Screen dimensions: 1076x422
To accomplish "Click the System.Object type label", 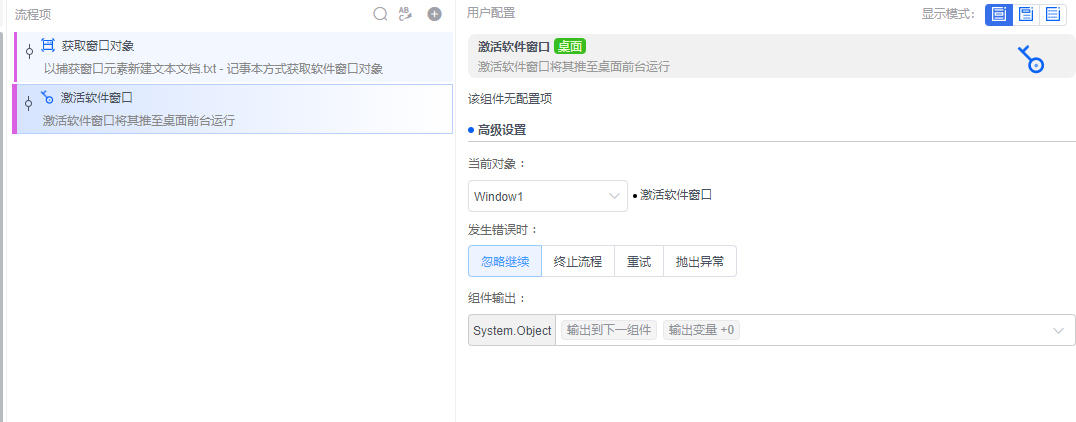I will (x=512, y=330).
